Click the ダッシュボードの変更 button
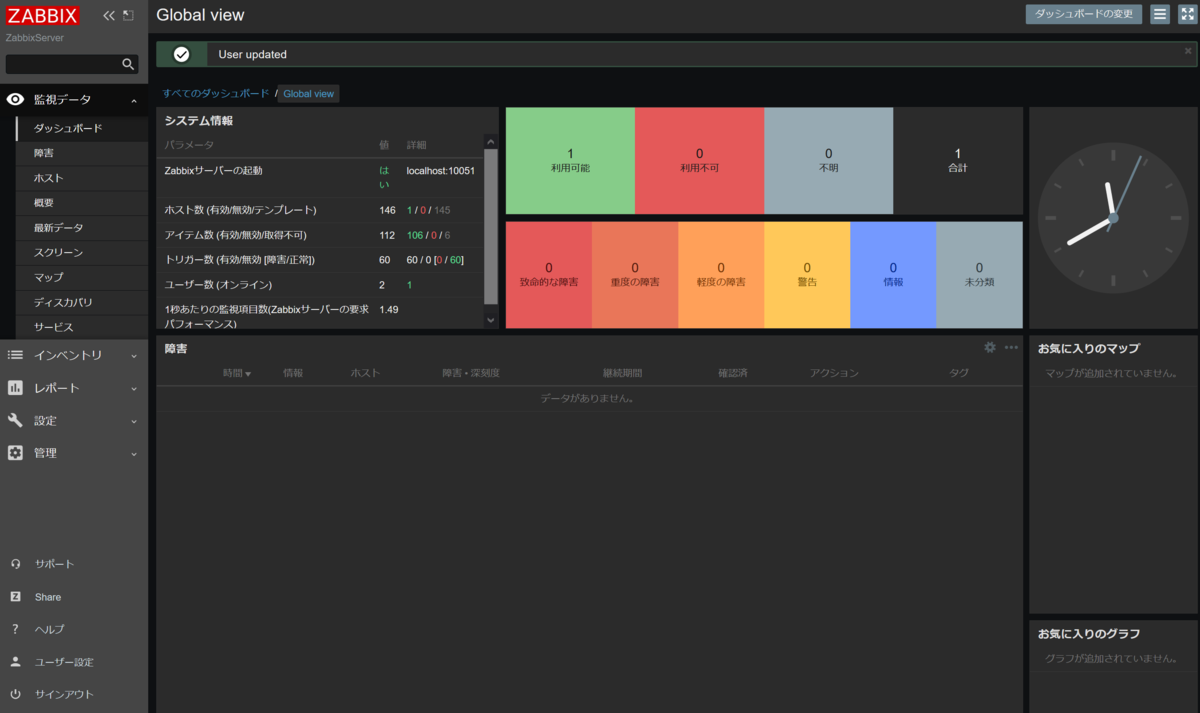Image resolution: width=1200 pixels, height=713 pixels. [1083, 14]
